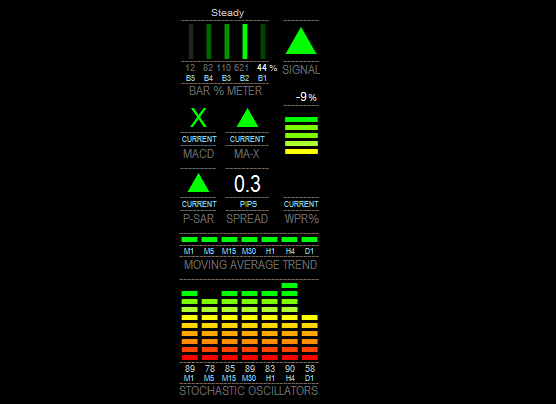The height and width of the screenshot is (404, 556).
Task: Click 'H4' label under moving average trend
Action: [x=290, y=251]
